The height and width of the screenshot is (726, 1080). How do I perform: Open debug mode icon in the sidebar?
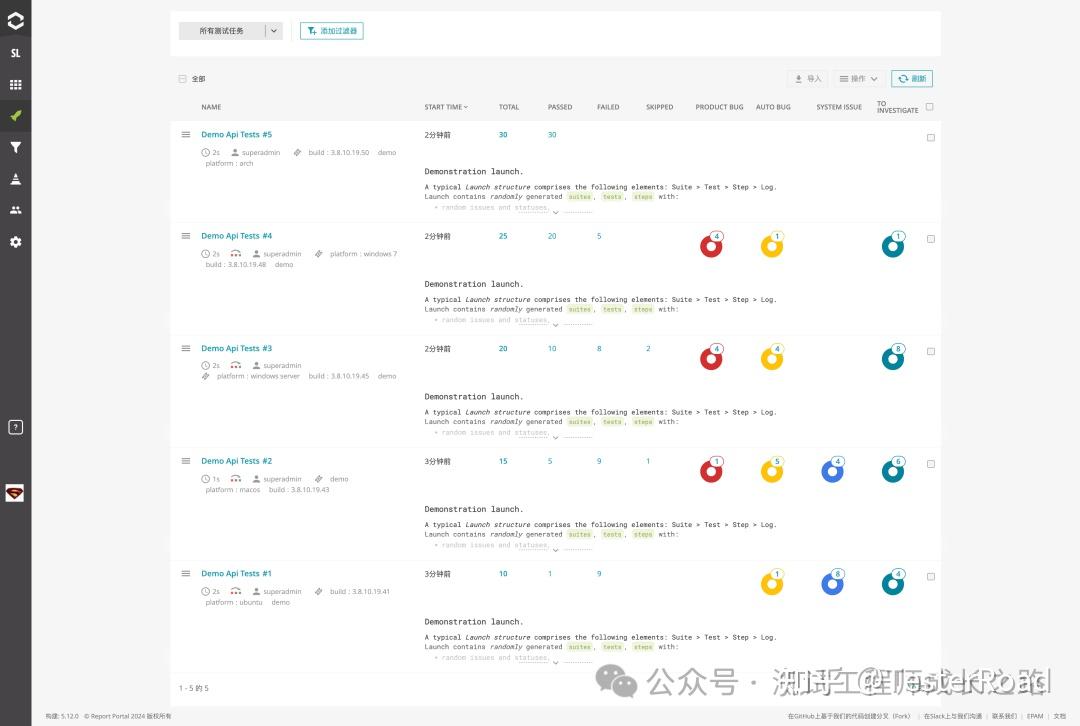click(14, 178)
